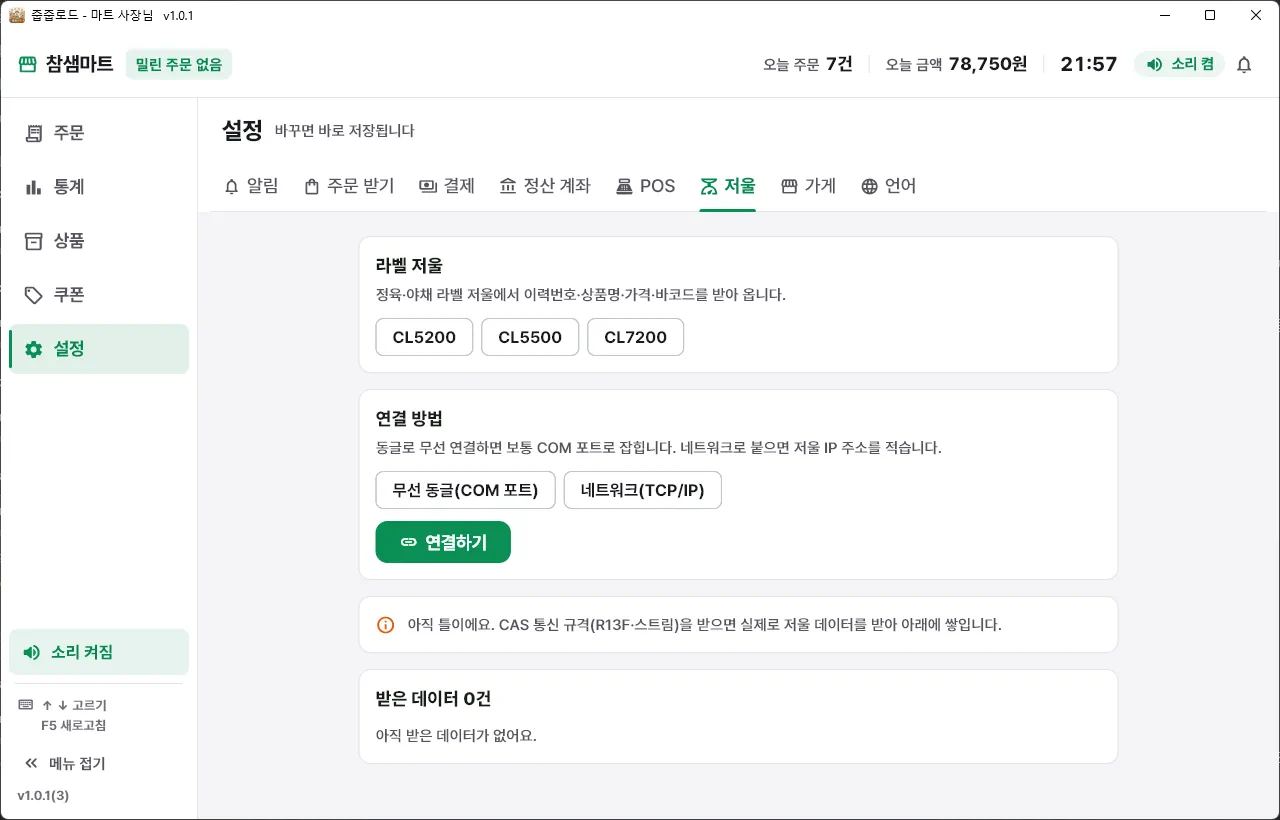Click the 받은 데이터 0건 heading
1280x820 pixels.
pos(433,698)
